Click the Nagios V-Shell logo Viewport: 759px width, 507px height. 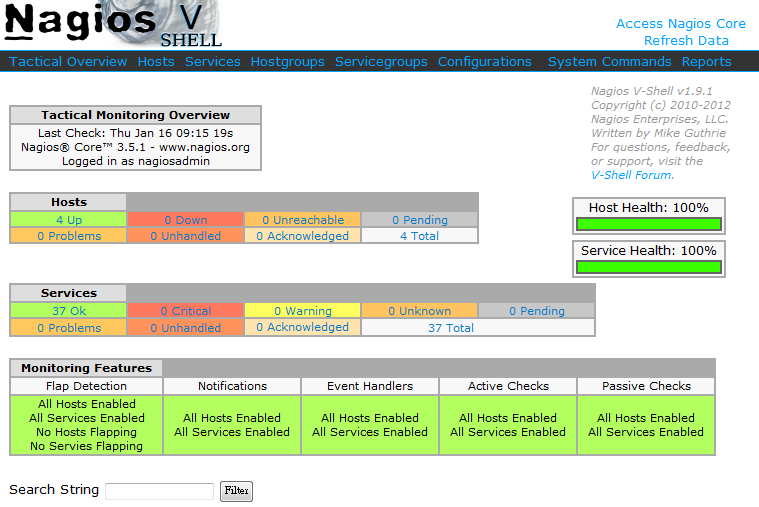[113, 24]
